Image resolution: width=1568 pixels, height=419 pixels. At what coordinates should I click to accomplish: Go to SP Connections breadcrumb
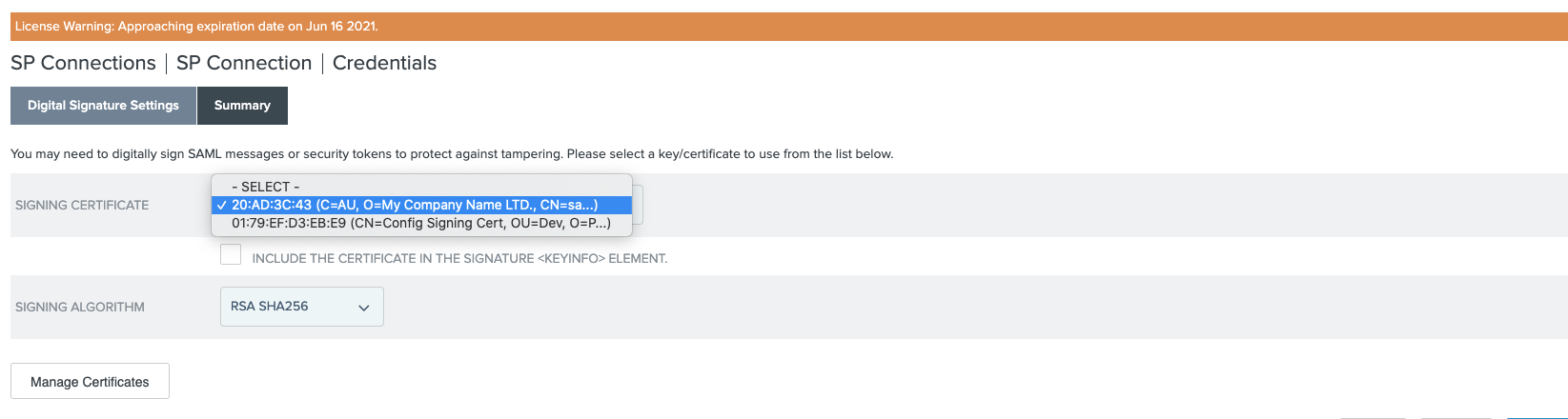83,63
